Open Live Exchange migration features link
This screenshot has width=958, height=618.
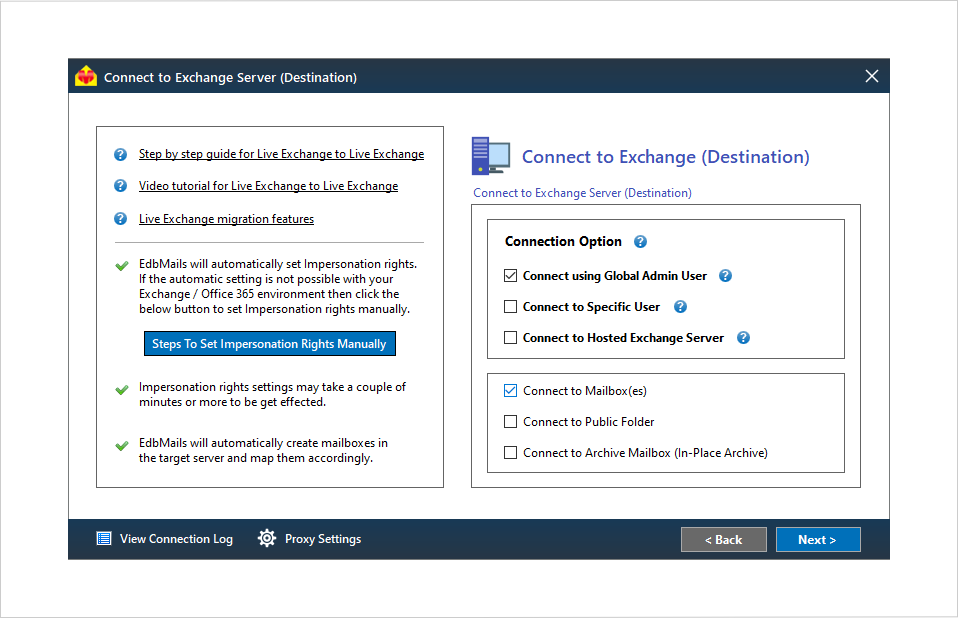coord(226,219)
